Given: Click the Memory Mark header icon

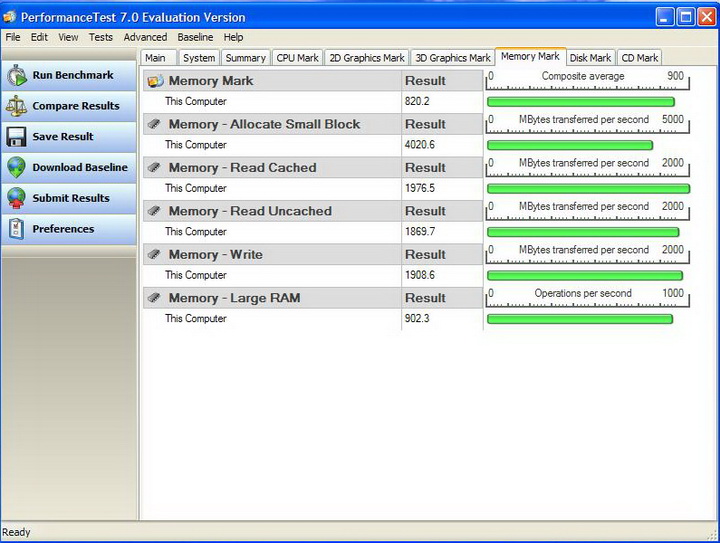Looking at the screenshot, I should point(155,81).
